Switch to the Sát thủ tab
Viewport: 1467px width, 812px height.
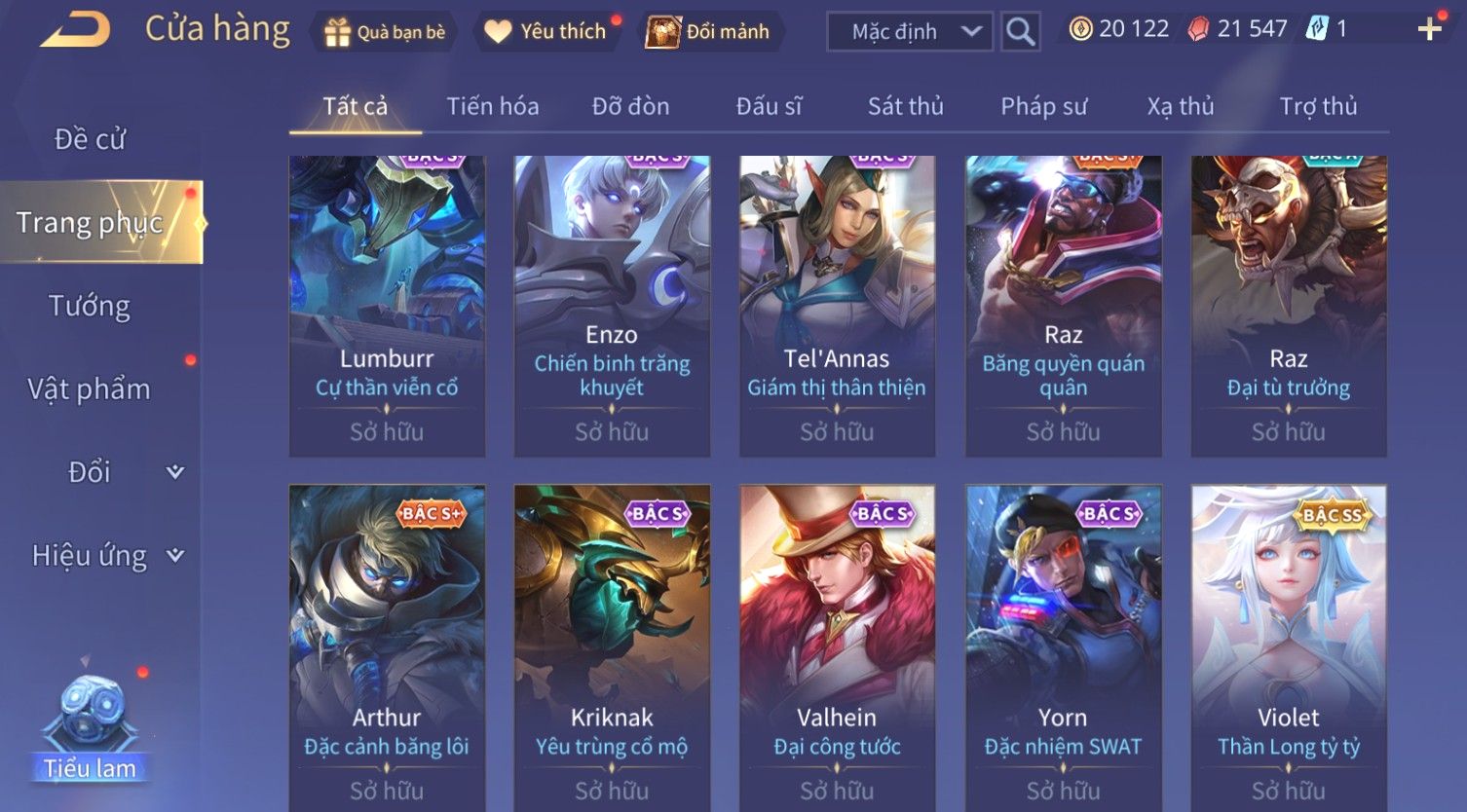[906, 106]
